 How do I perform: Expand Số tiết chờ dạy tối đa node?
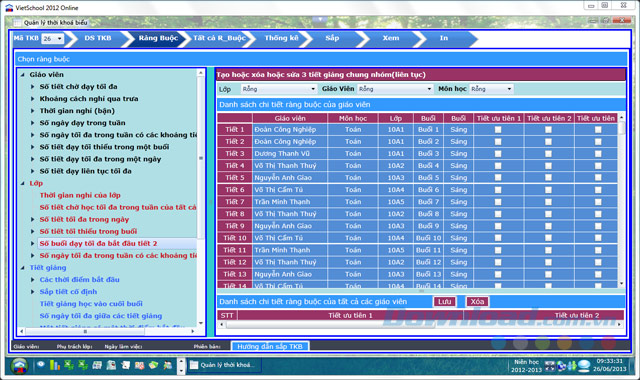pyautogui.click(x=33, y=87)
